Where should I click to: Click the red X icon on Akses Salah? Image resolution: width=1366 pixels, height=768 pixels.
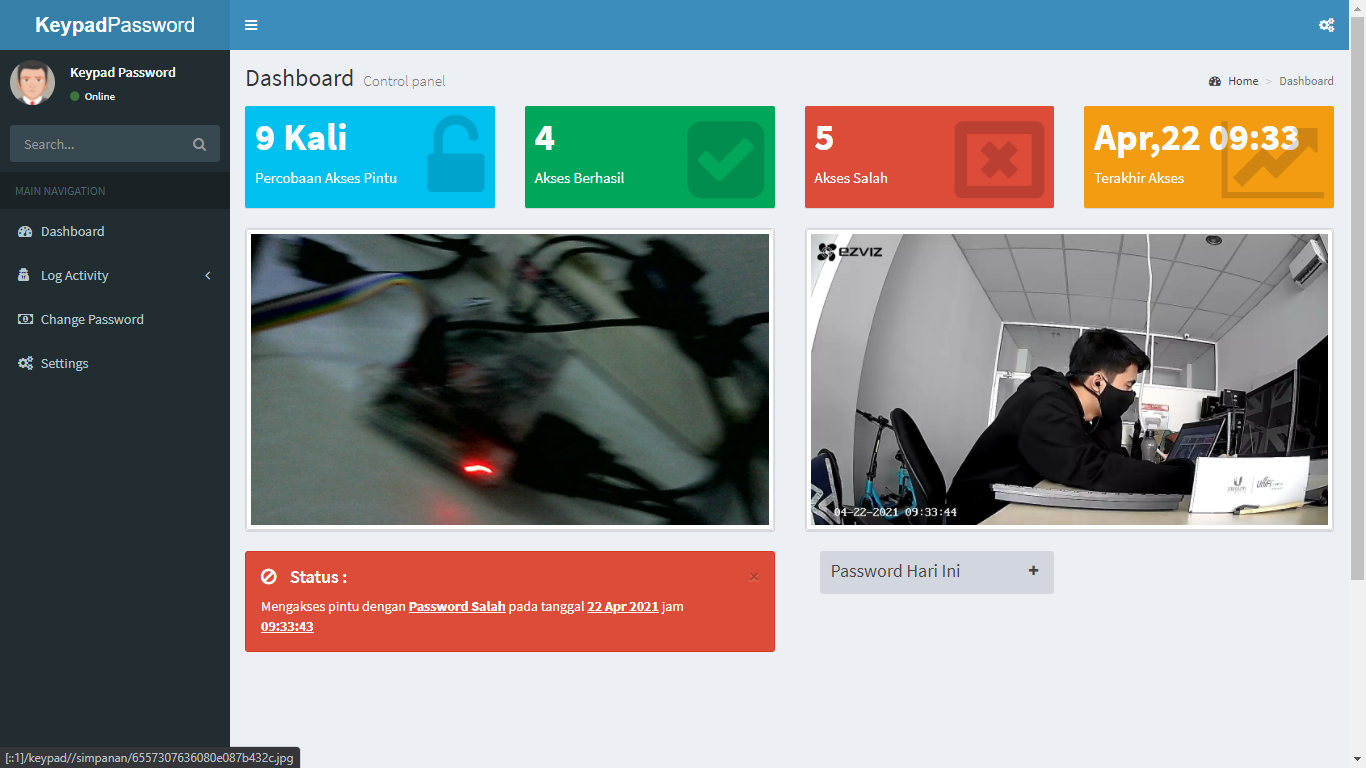(998, 158)
